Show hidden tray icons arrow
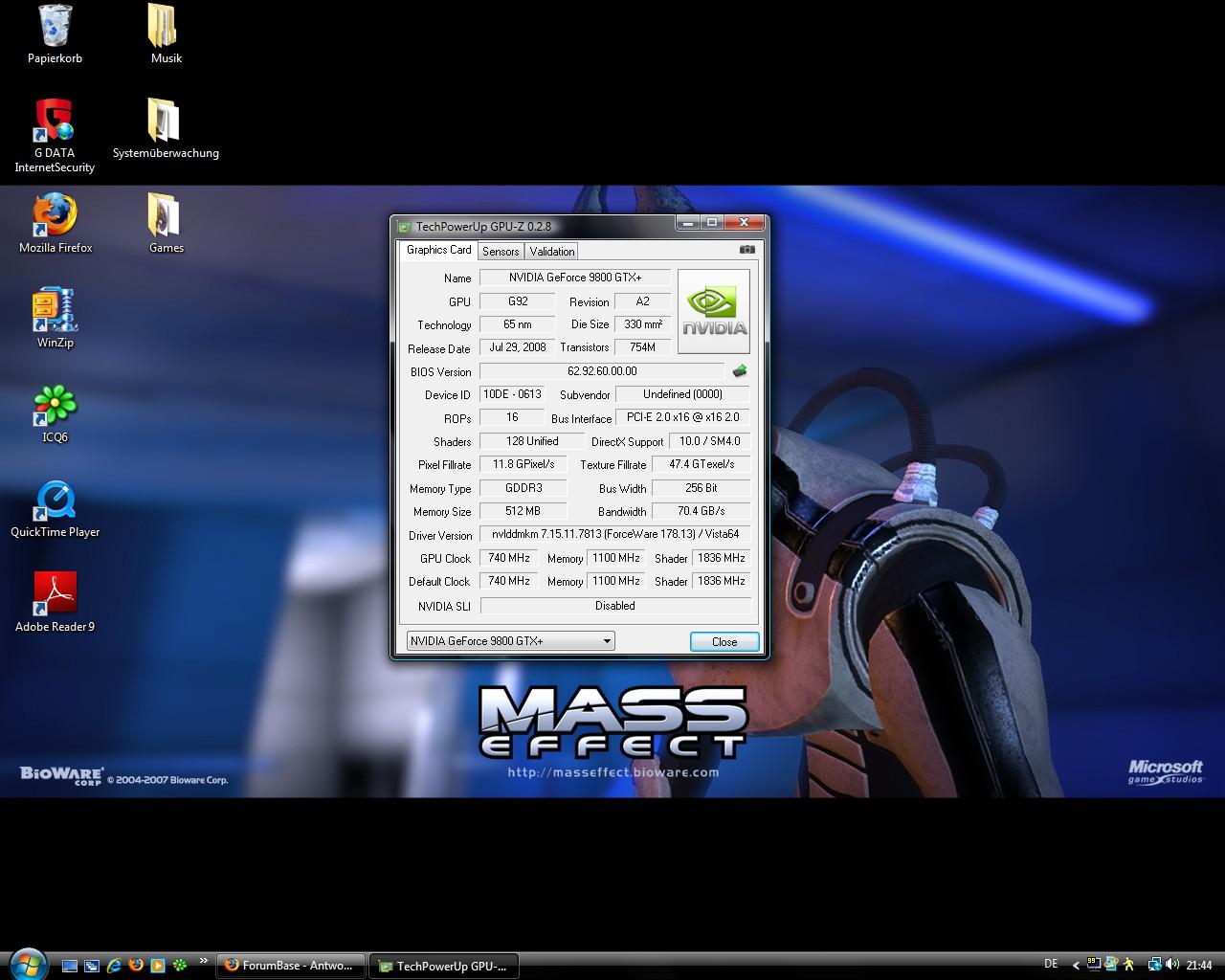The height and width of the screenshot is (980, 1225). point(1076,966)
